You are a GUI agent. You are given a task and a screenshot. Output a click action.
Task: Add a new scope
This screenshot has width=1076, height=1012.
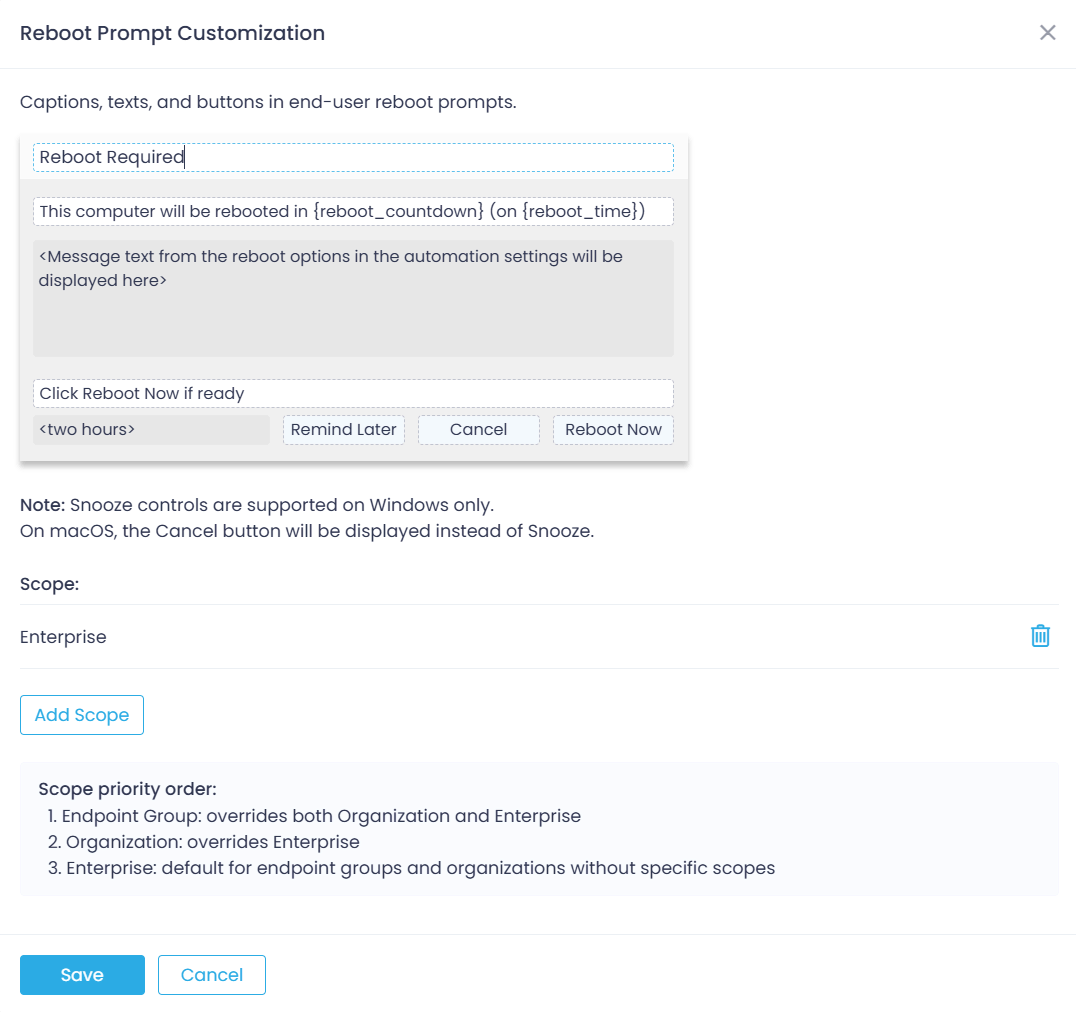pyautogui.click(x=81, y=714)
